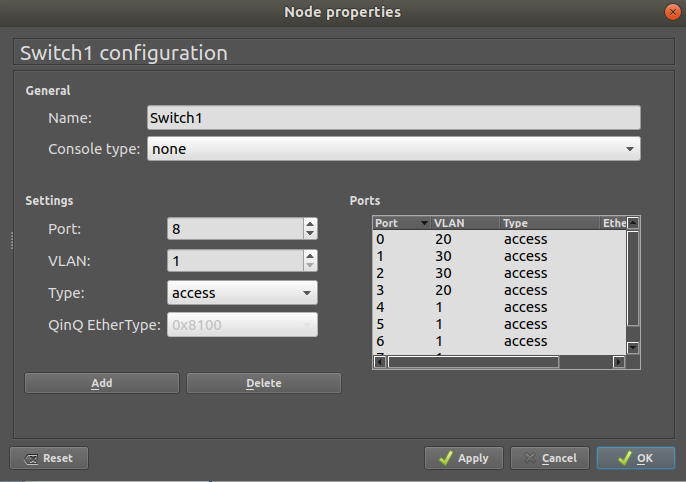Screen dimensions: 686x482
Task: Select port 1 row in Ports table
Action: [x=500, y=256]
